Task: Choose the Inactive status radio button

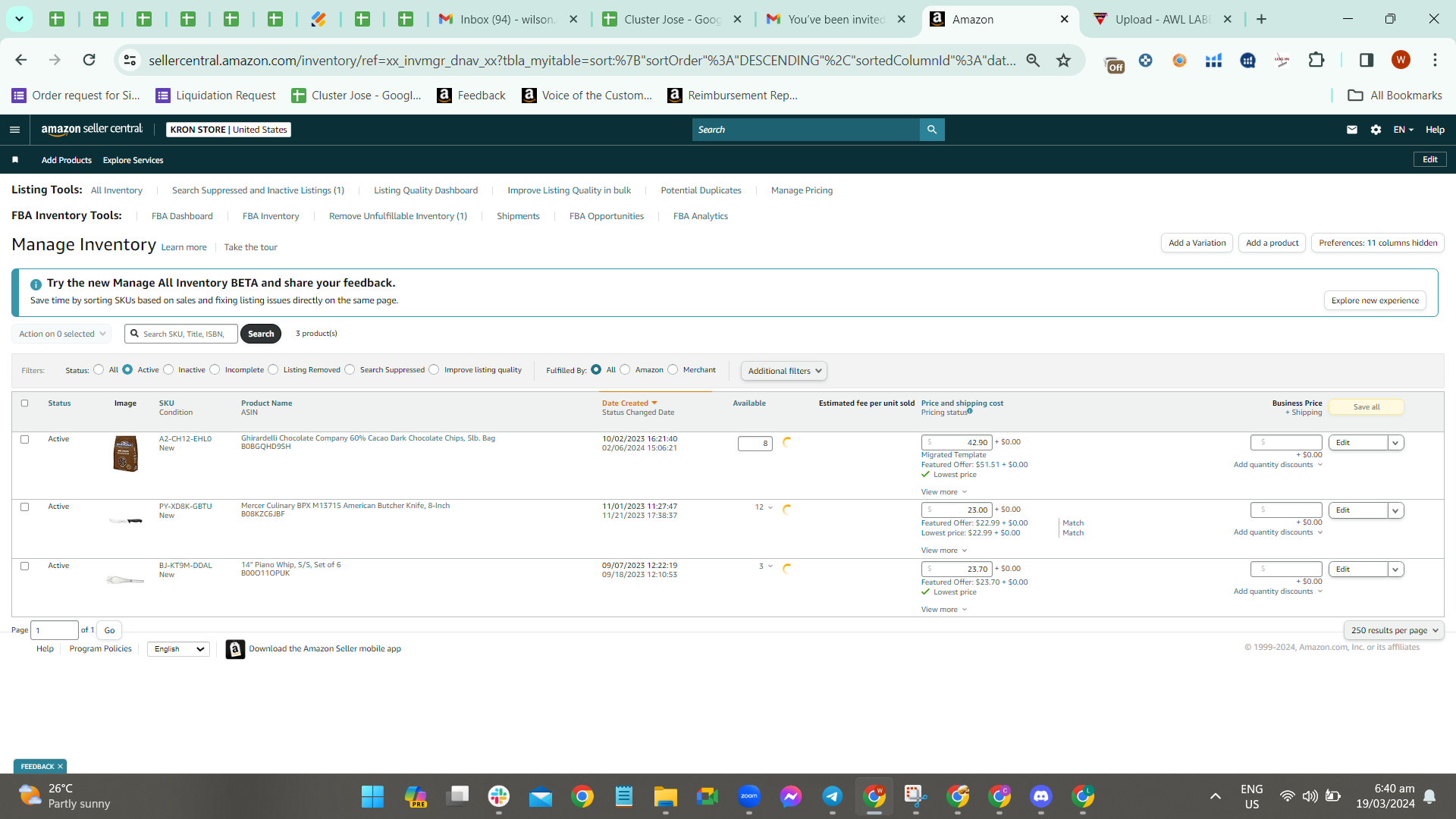Action: [x=168, y=370]
